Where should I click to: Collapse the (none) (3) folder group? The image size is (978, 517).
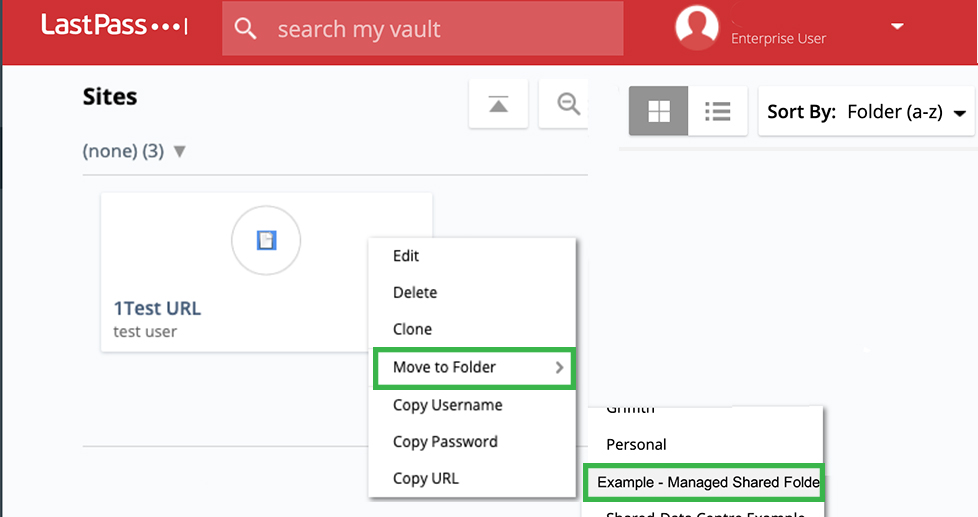(x=180, y=152)
